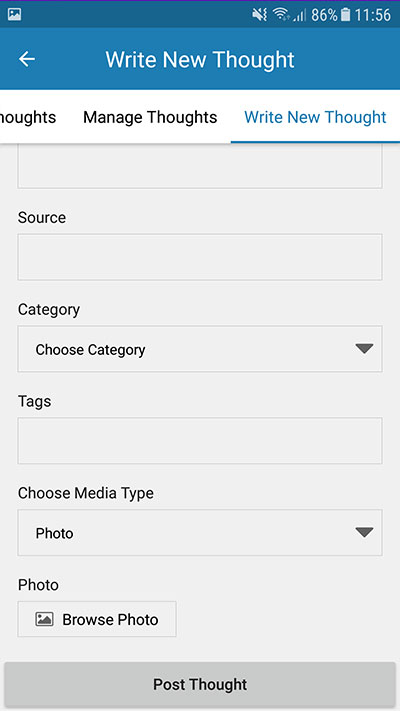This screenshot has width=400, height=711.
Task: Click the Browse Photo button
Action: [97, 619]
